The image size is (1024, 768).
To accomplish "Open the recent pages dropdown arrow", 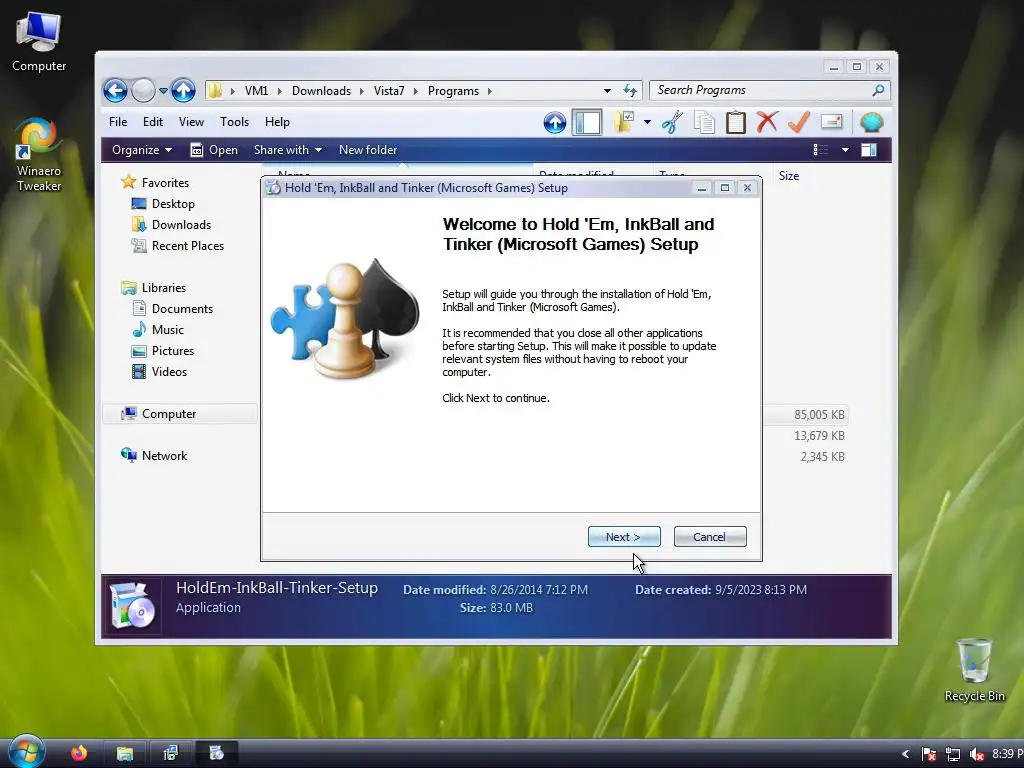I will pos(163,91).
